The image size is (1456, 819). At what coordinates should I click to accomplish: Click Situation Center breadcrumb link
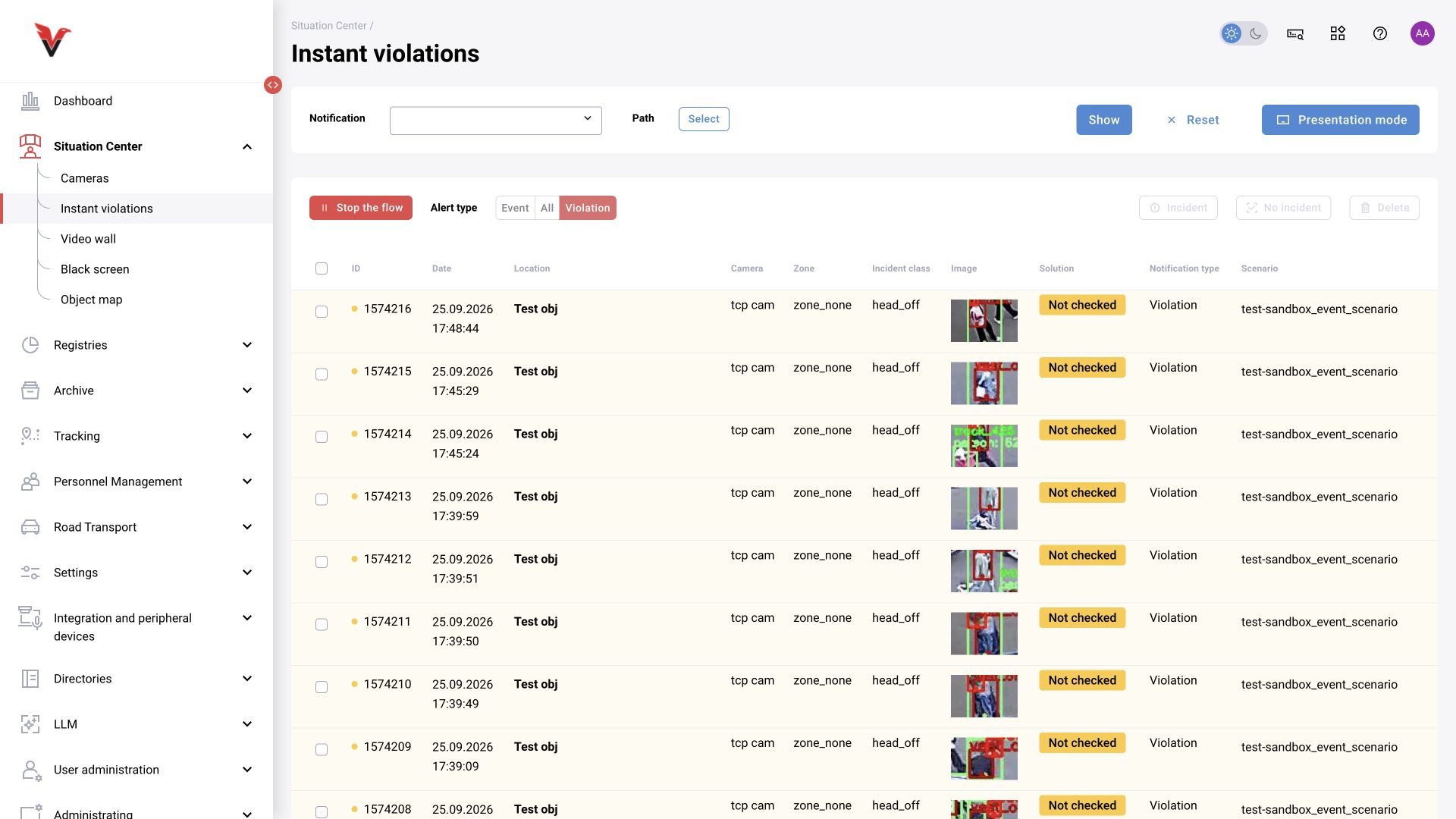coord(328,26)
